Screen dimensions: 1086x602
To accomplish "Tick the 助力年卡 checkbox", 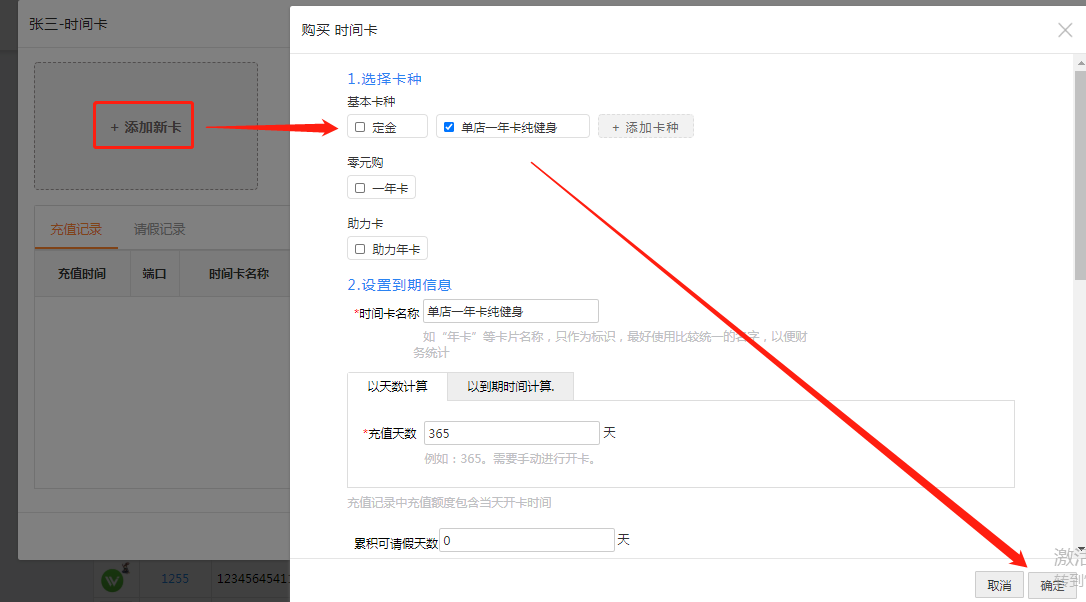I will click(x=360, y=249).
